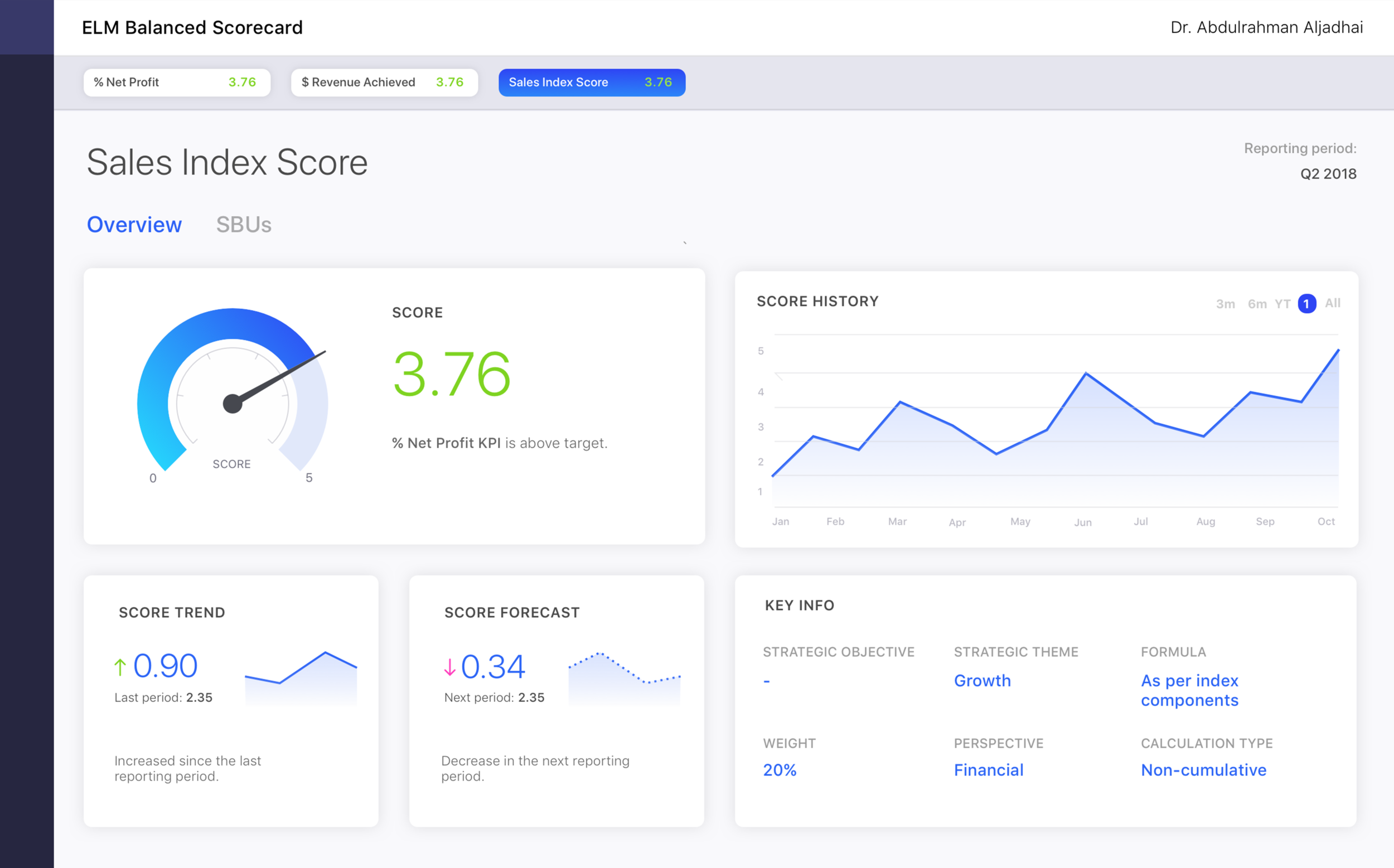Open the Financial perspective link
The width and height of the screenshot is (1394, 868).
tap(989, 769)
